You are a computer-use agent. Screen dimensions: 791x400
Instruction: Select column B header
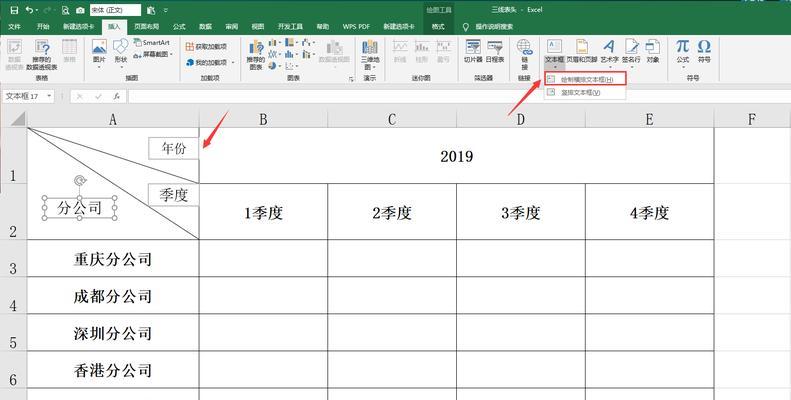(x=263, y=119)
